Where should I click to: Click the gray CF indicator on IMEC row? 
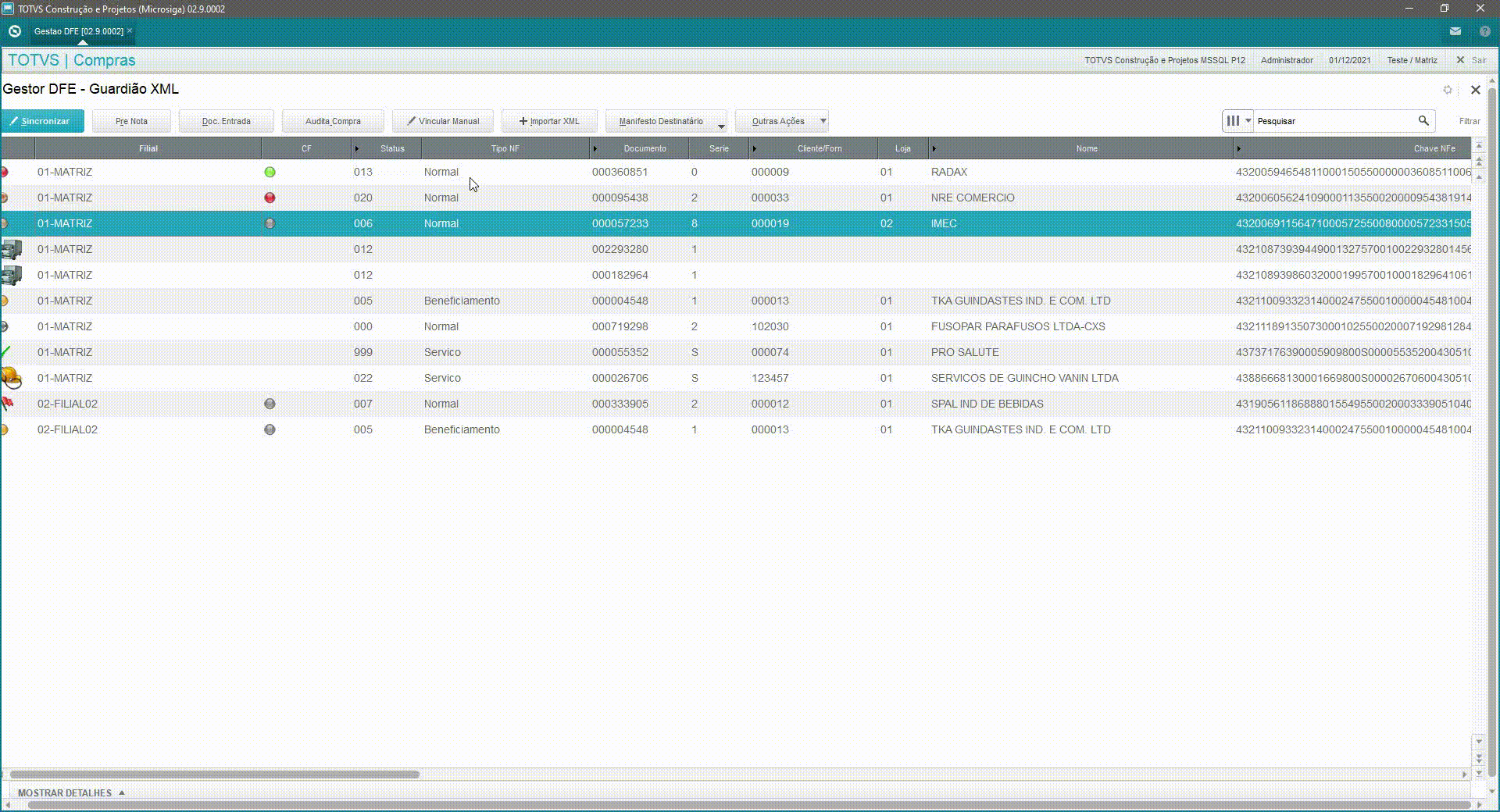pyautogui.click(x=270, y=223)
